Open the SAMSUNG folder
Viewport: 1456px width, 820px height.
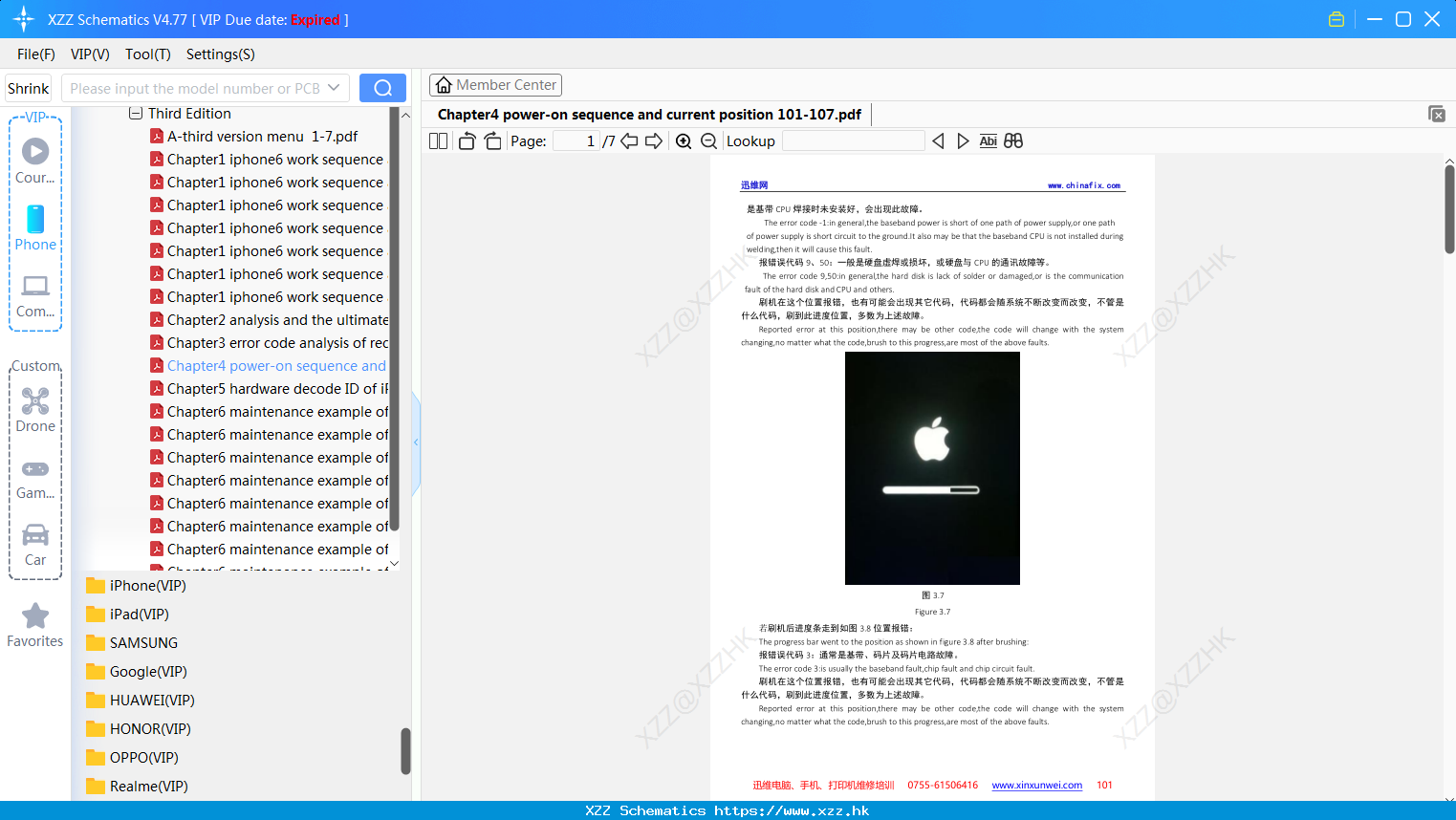(x=132, y=643)
